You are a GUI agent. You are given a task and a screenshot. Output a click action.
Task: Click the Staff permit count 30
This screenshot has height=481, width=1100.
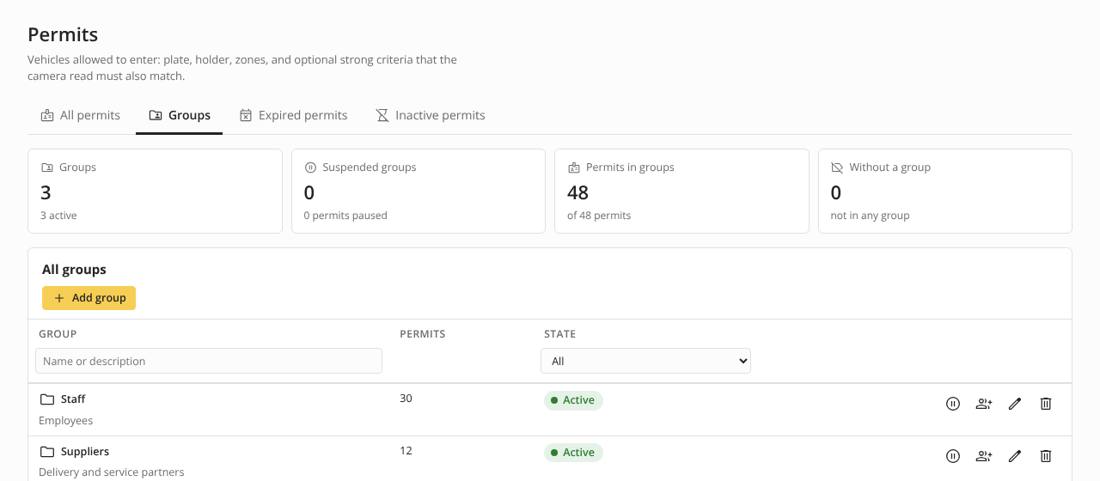click(x=406, y=399)
